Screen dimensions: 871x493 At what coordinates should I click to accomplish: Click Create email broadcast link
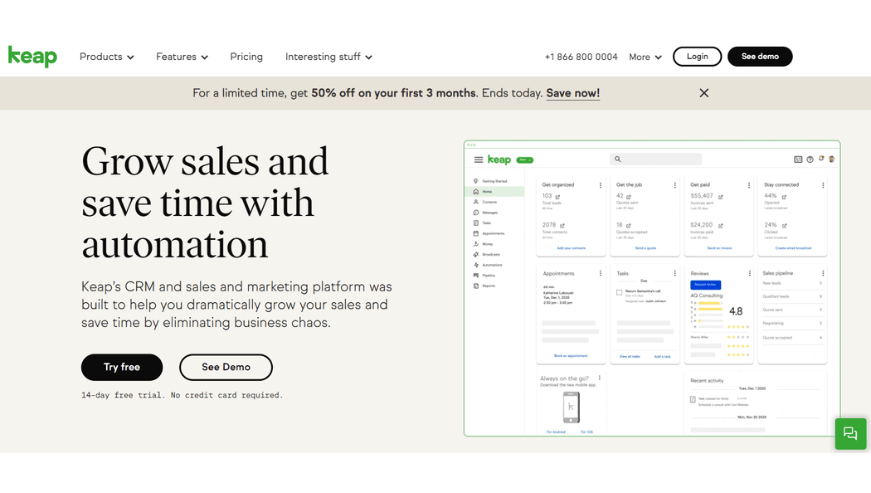pyautogui.click(x=793, y=248)
